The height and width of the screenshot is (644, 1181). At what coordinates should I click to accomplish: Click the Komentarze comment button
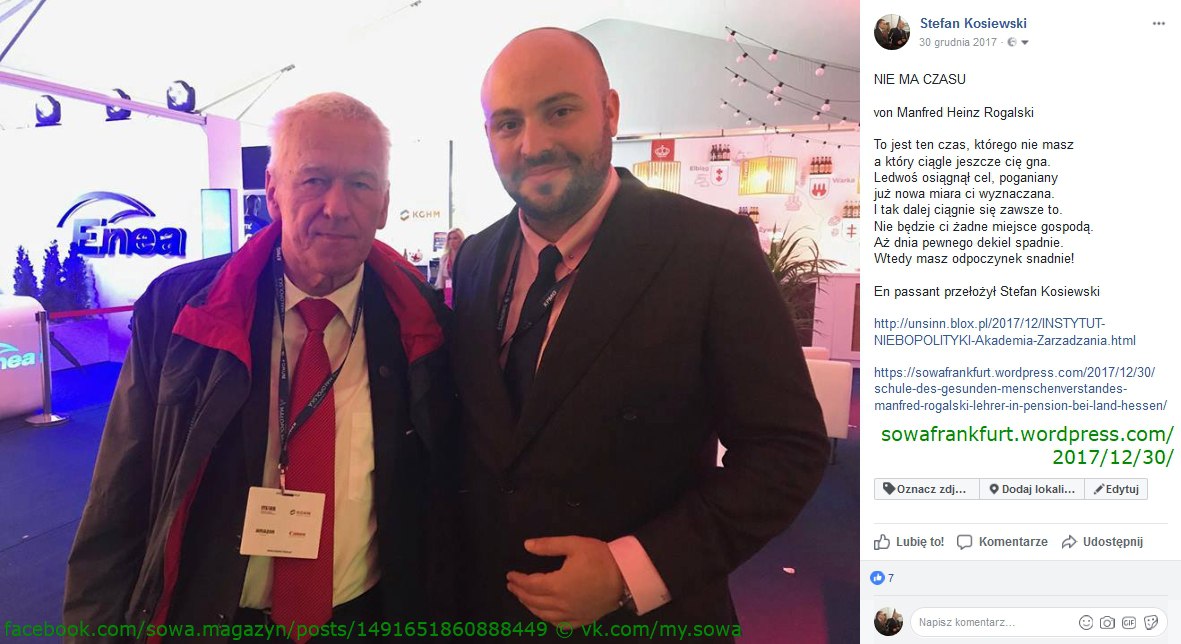point(1002,542)
